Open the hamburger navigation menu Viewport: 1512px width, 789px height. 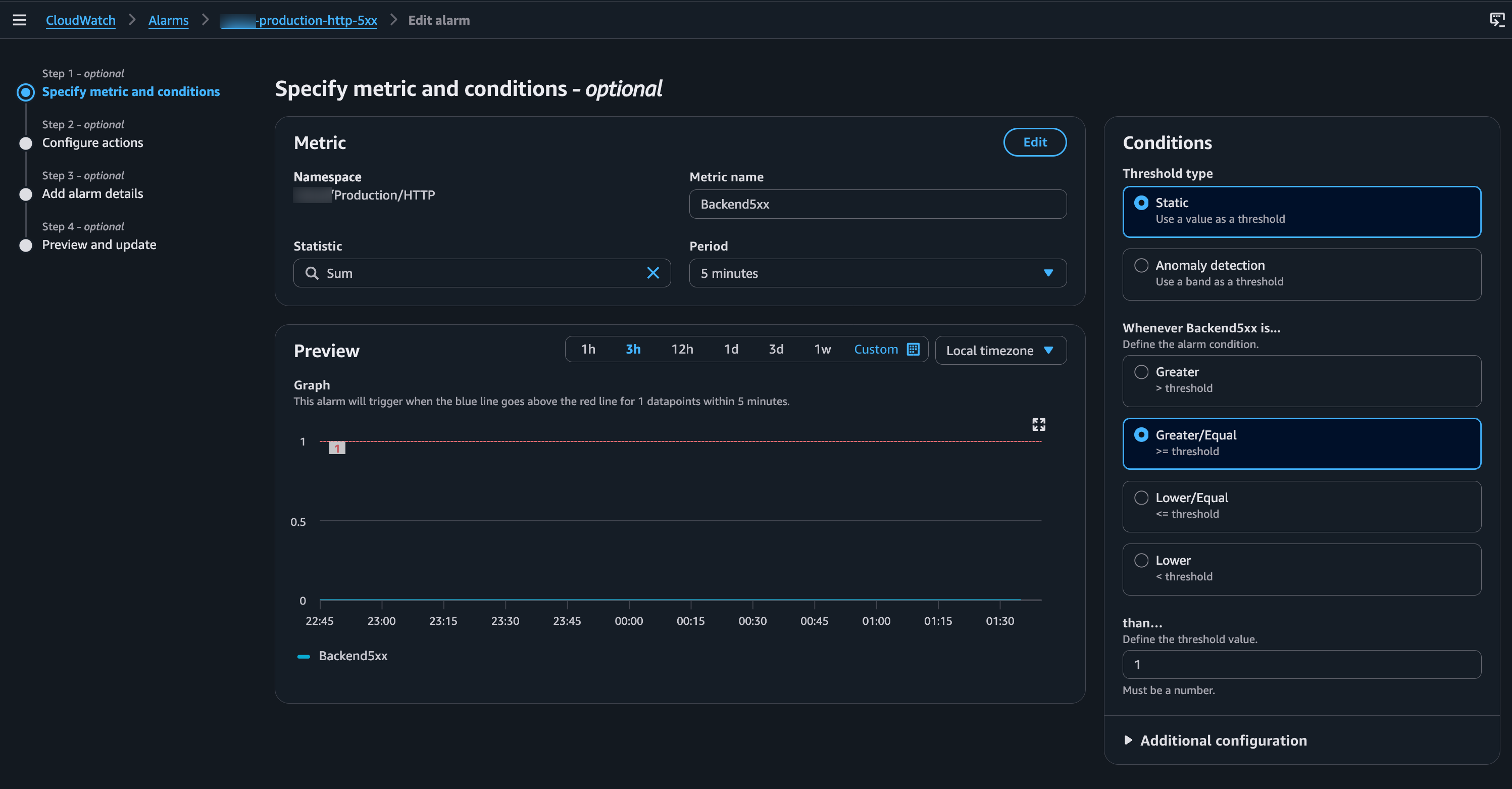click(19, 20)
